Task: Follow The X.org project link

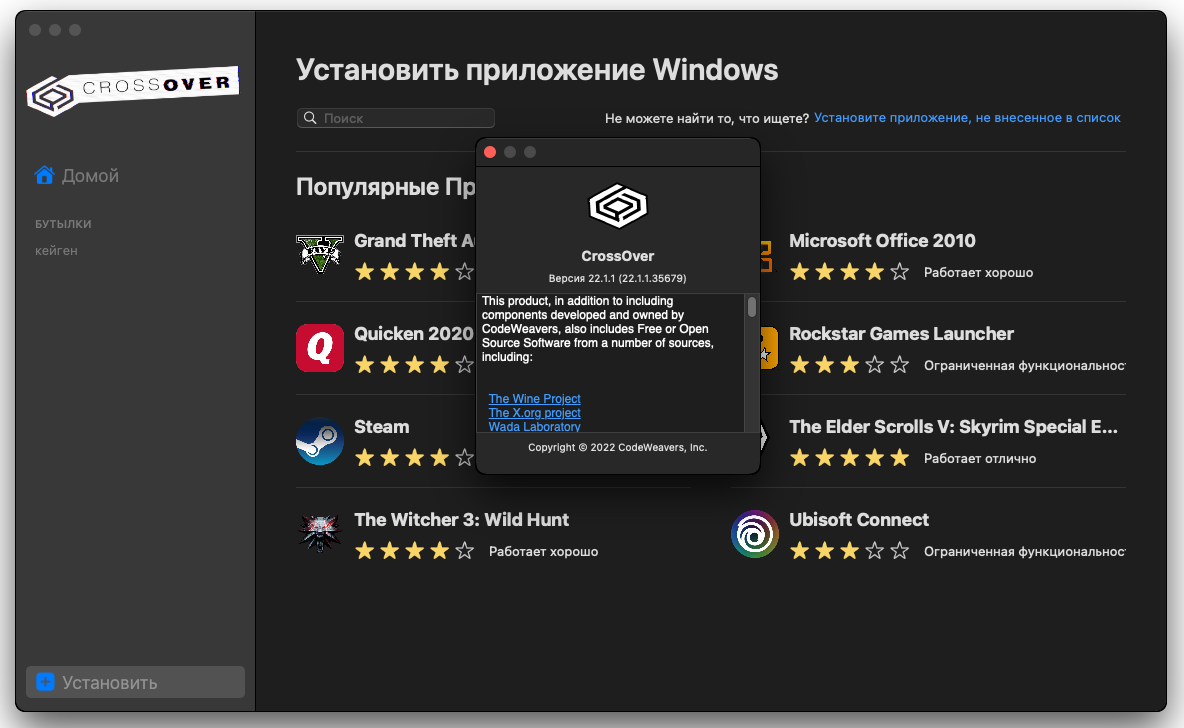Action: tap(534, 413)
